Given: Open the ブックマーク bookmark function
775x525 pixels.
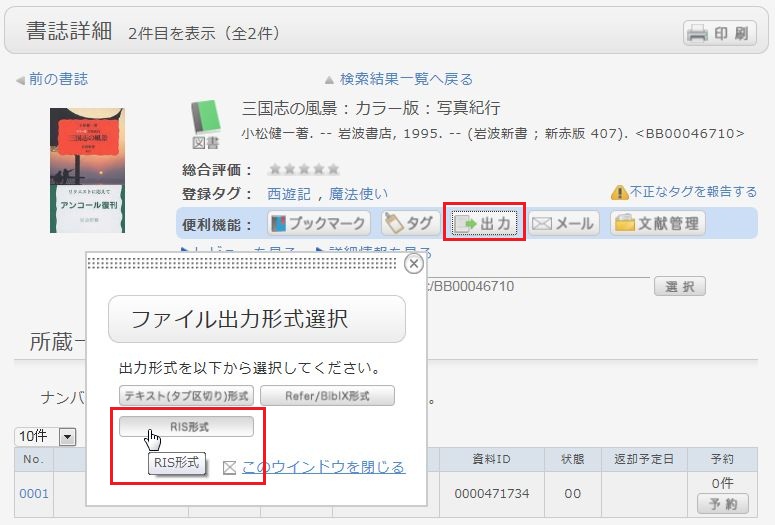Looking at the screenshot, I should (x=319, y=223).
